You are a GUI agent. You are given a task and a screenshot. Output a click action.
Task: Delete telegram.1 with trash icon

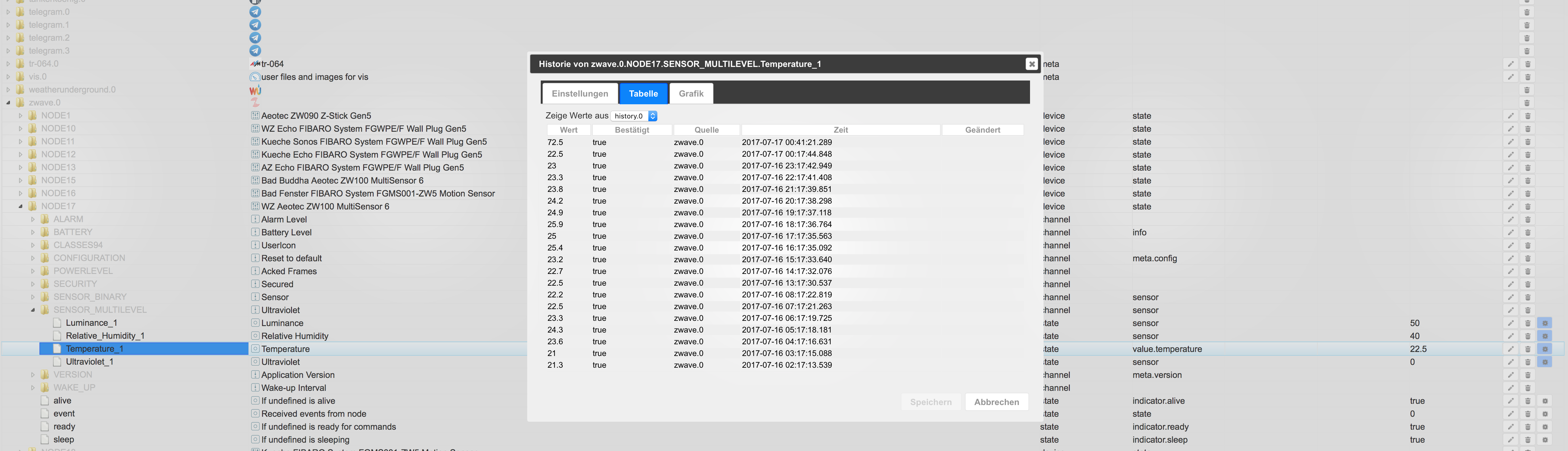pyautogui.click(x=1527, y=25)
